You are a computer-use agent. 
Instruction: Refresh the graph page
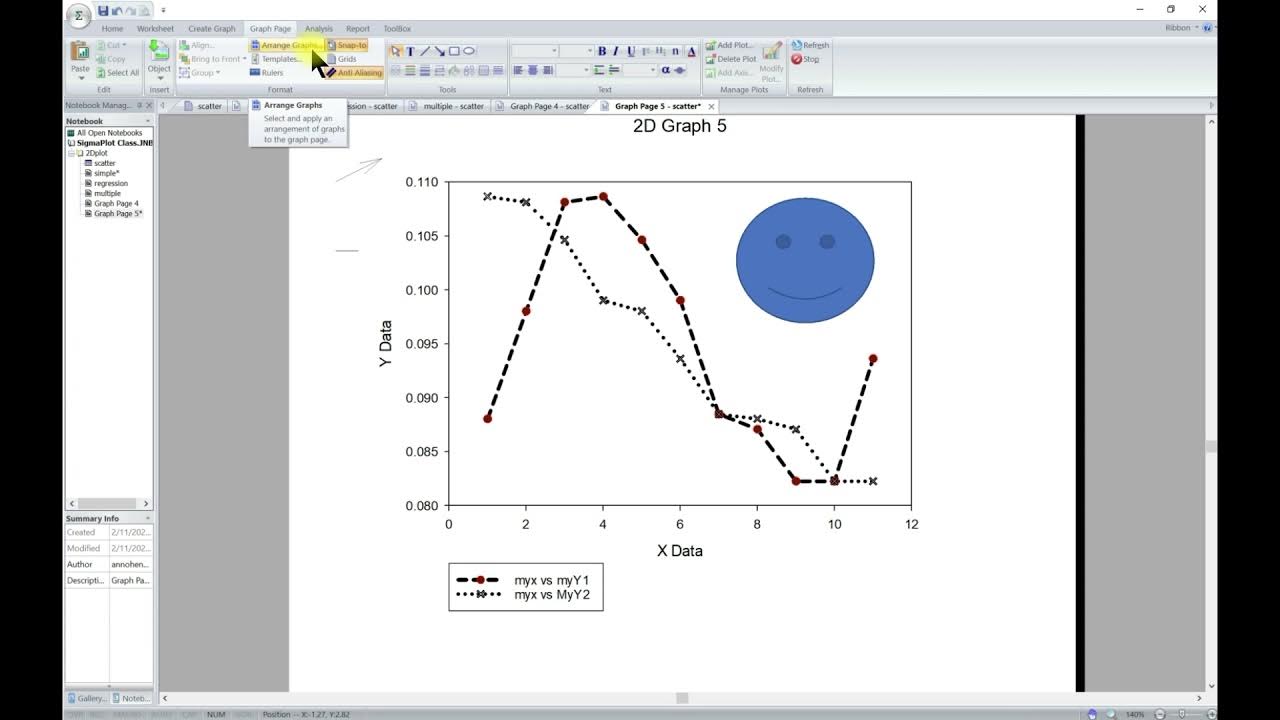(810, 45)
